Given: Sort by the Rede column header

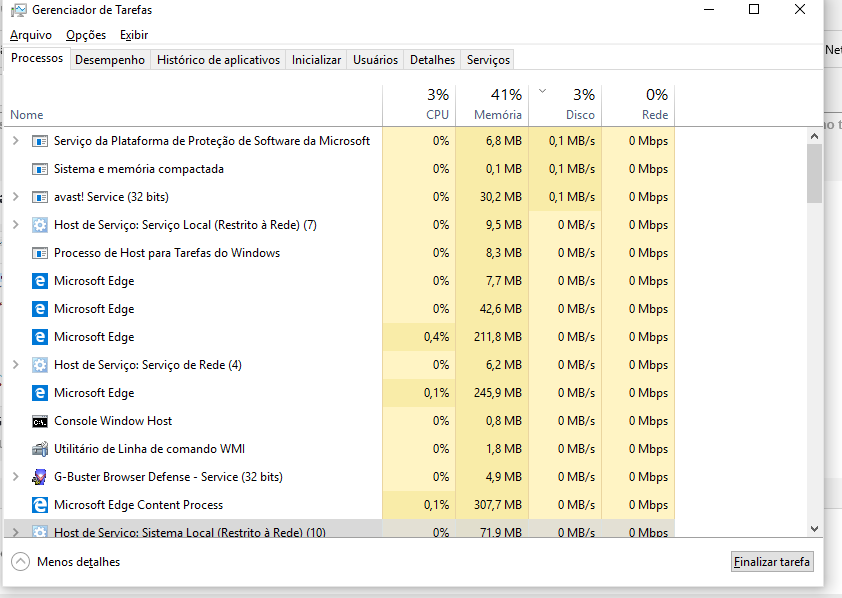Looking at the screenshot, I should (638, 106).
